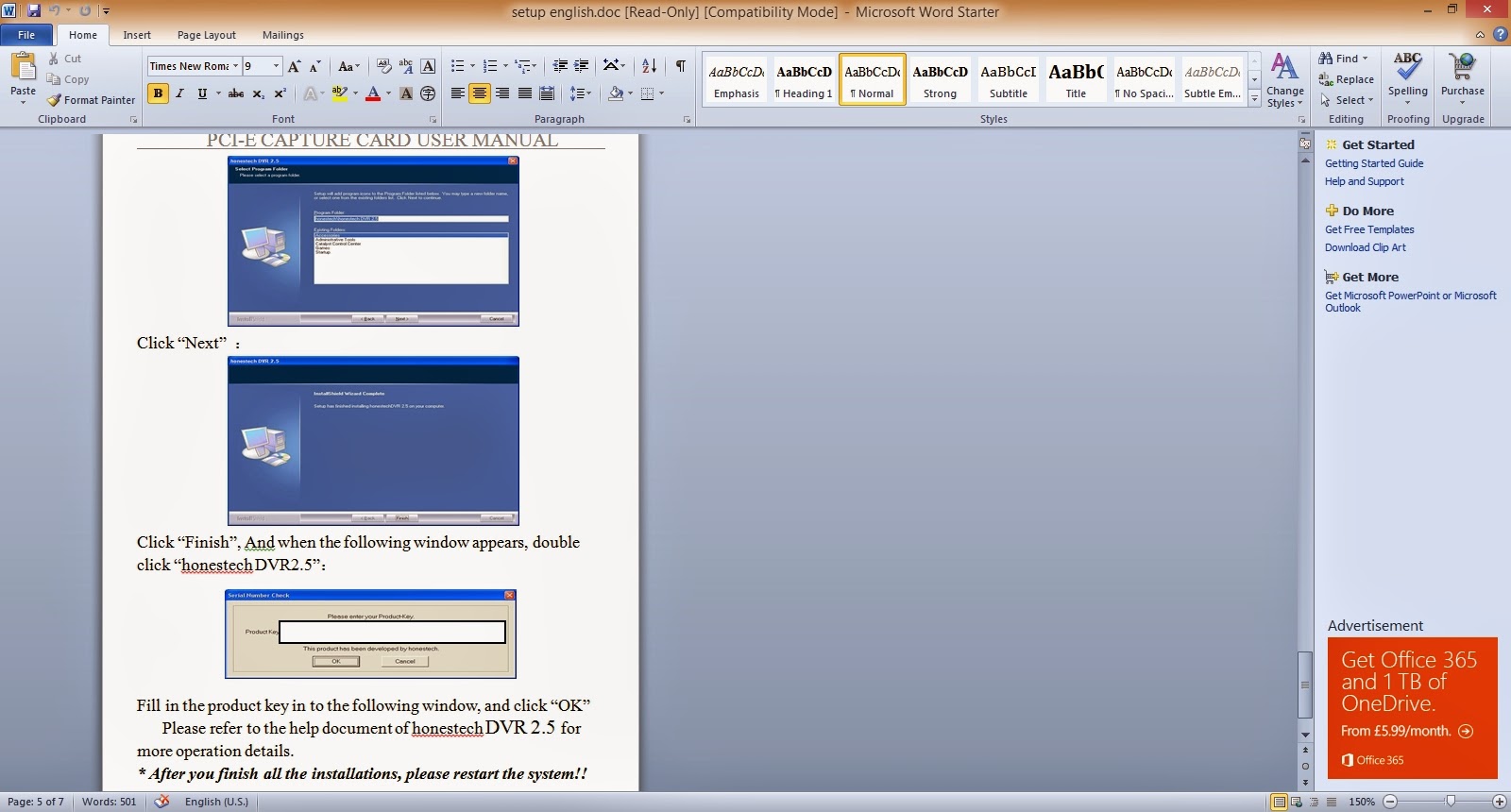
Task: Click the Paste icon
Action: click(x=24, y=68)
